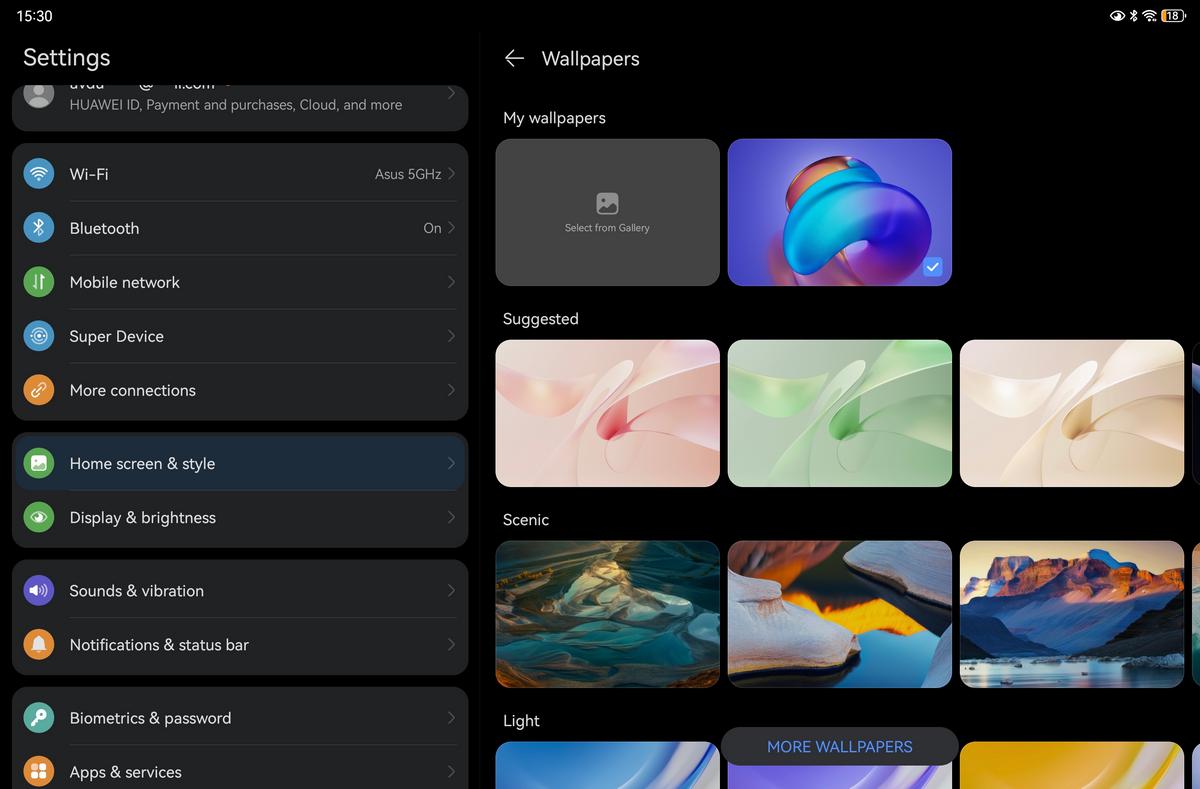
Task: Open Mobile network using its chevron
Action: (451, 282)
